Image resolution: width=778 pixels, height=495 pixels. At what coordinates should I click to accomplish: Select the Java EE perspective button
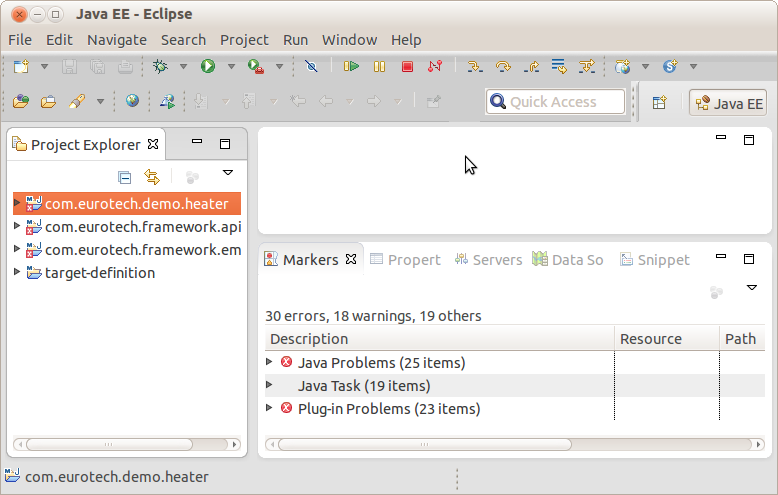[x=728, y=103]
